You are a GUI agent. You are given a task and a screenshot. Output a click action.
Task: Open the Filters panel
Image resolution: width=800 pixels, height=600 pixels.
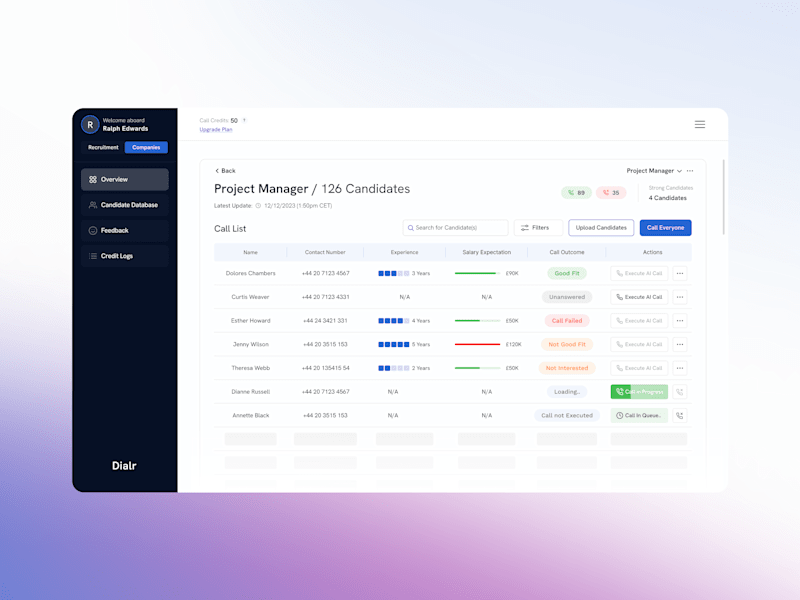tap(538, 228)
